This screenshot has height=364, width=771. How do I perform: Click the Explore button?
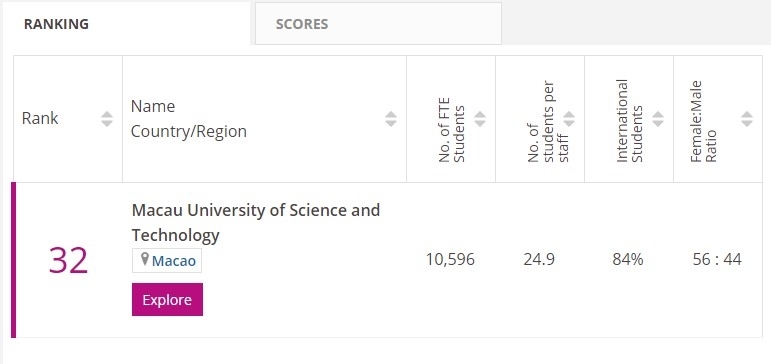167,300
